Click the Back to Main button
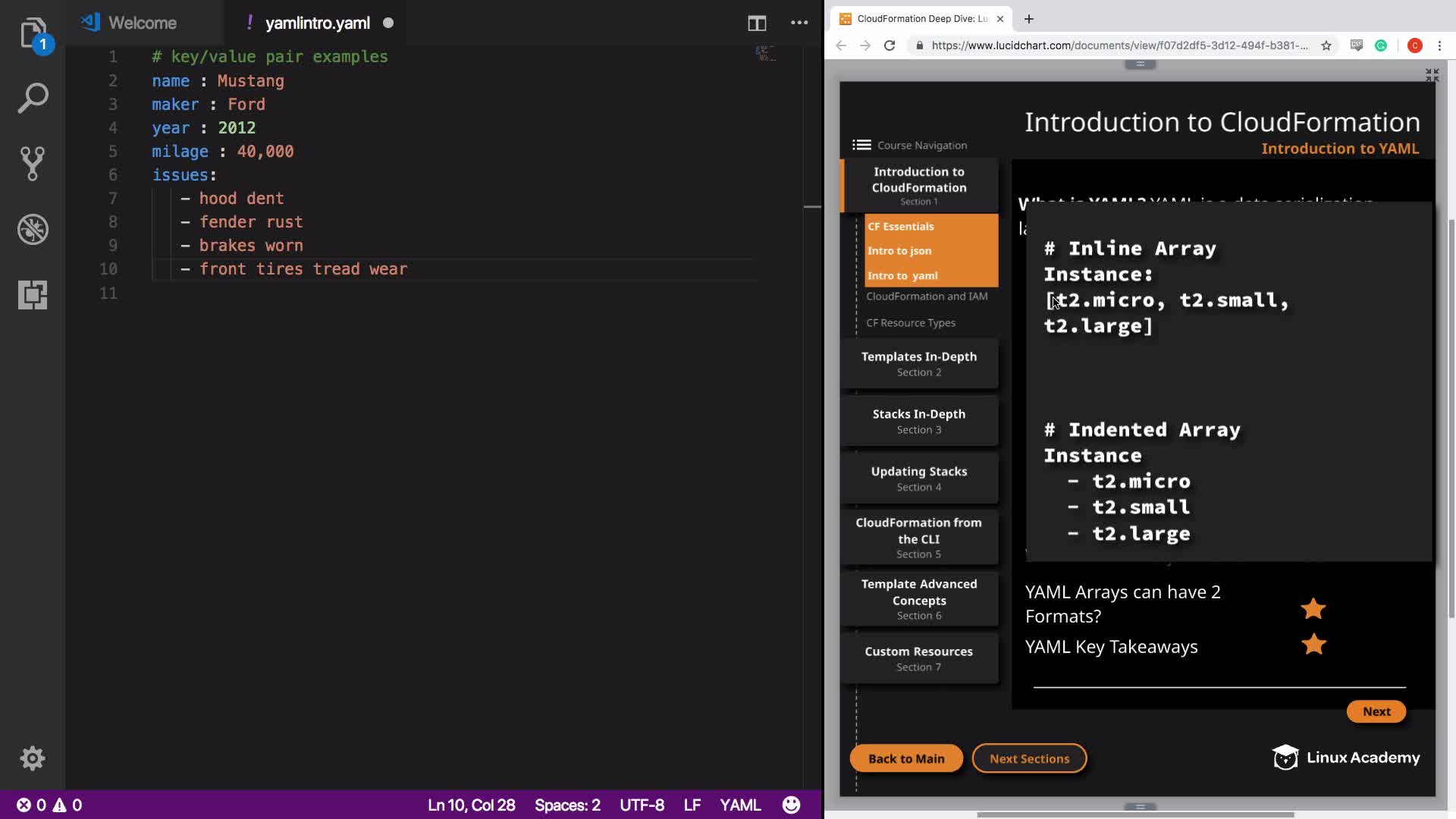 click(x=906, y=758)
